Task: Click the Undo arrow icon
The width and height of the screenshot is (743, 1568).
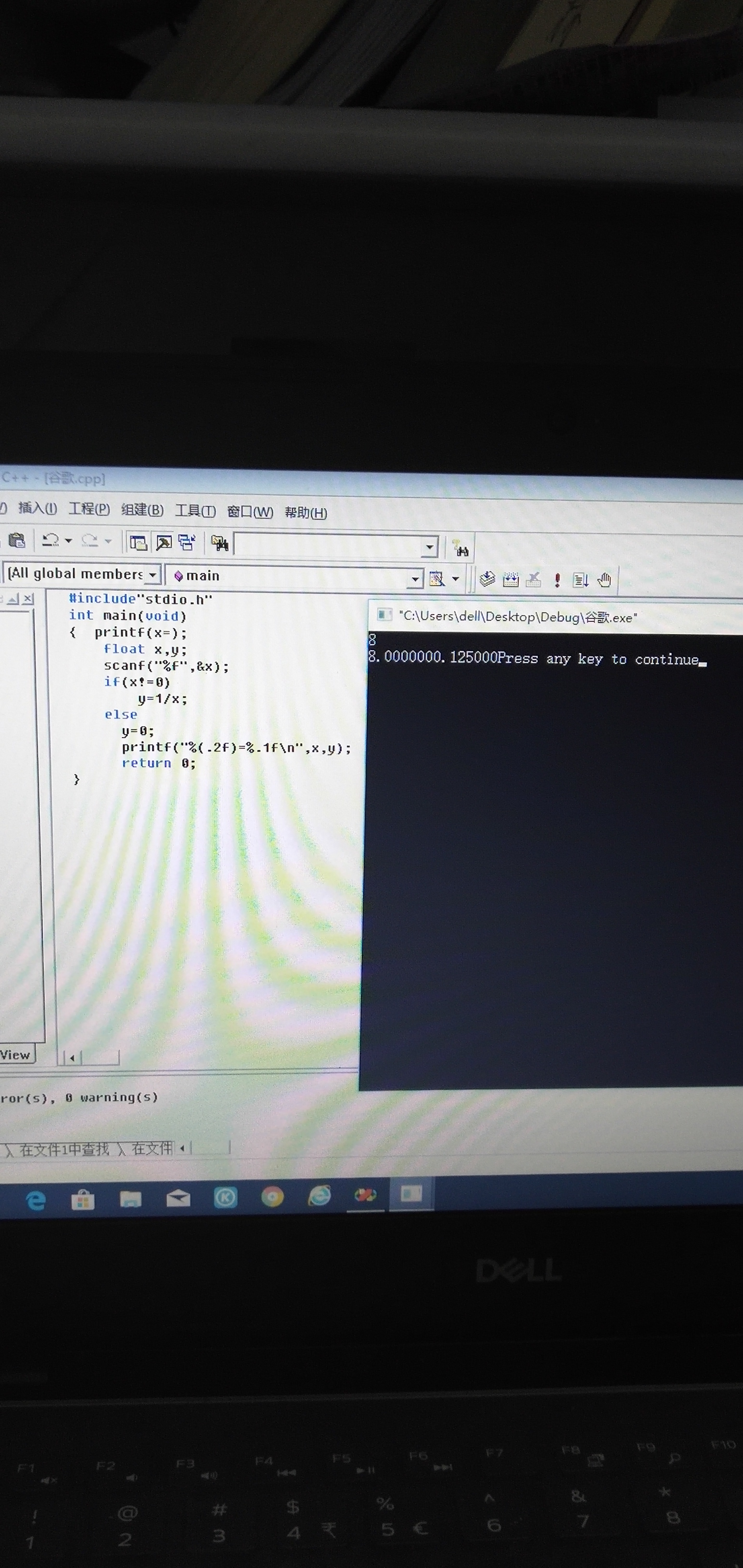Action: coord(50,540)
